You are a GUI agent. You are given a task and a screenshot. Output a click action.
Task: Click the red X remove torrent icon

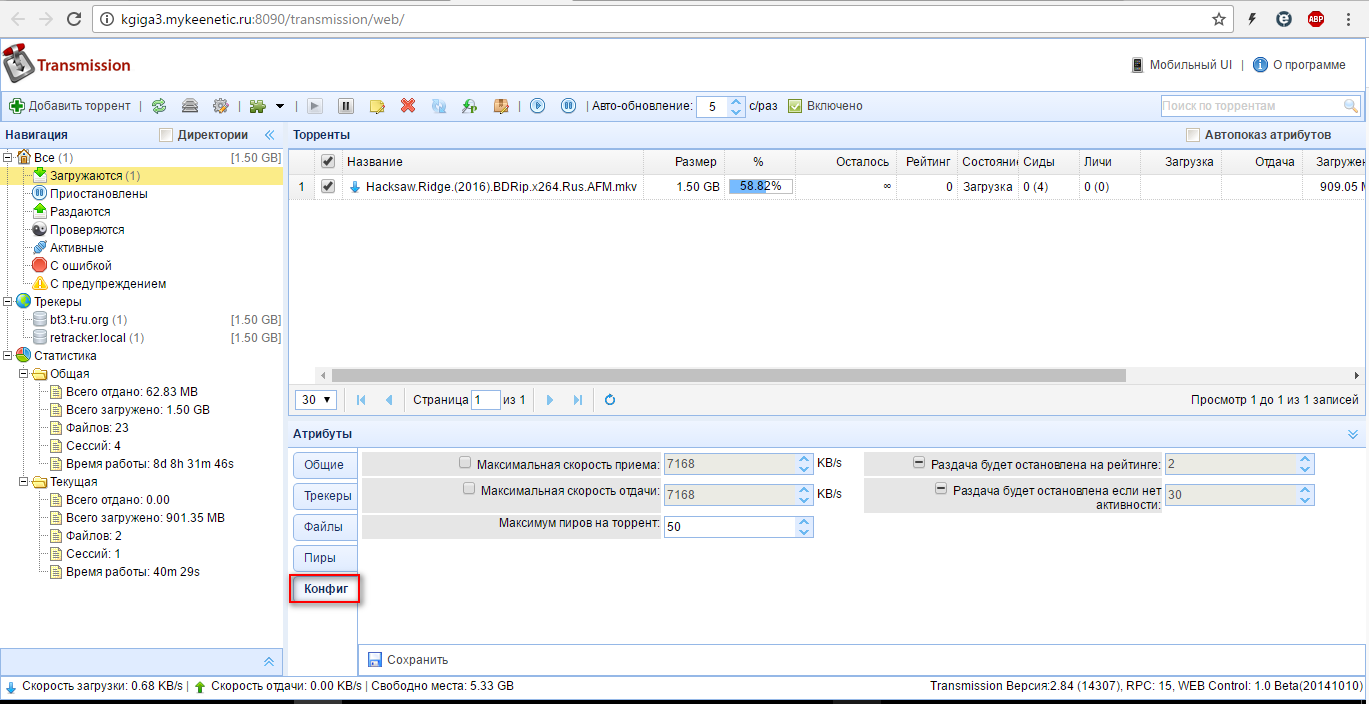pos(408,106)
